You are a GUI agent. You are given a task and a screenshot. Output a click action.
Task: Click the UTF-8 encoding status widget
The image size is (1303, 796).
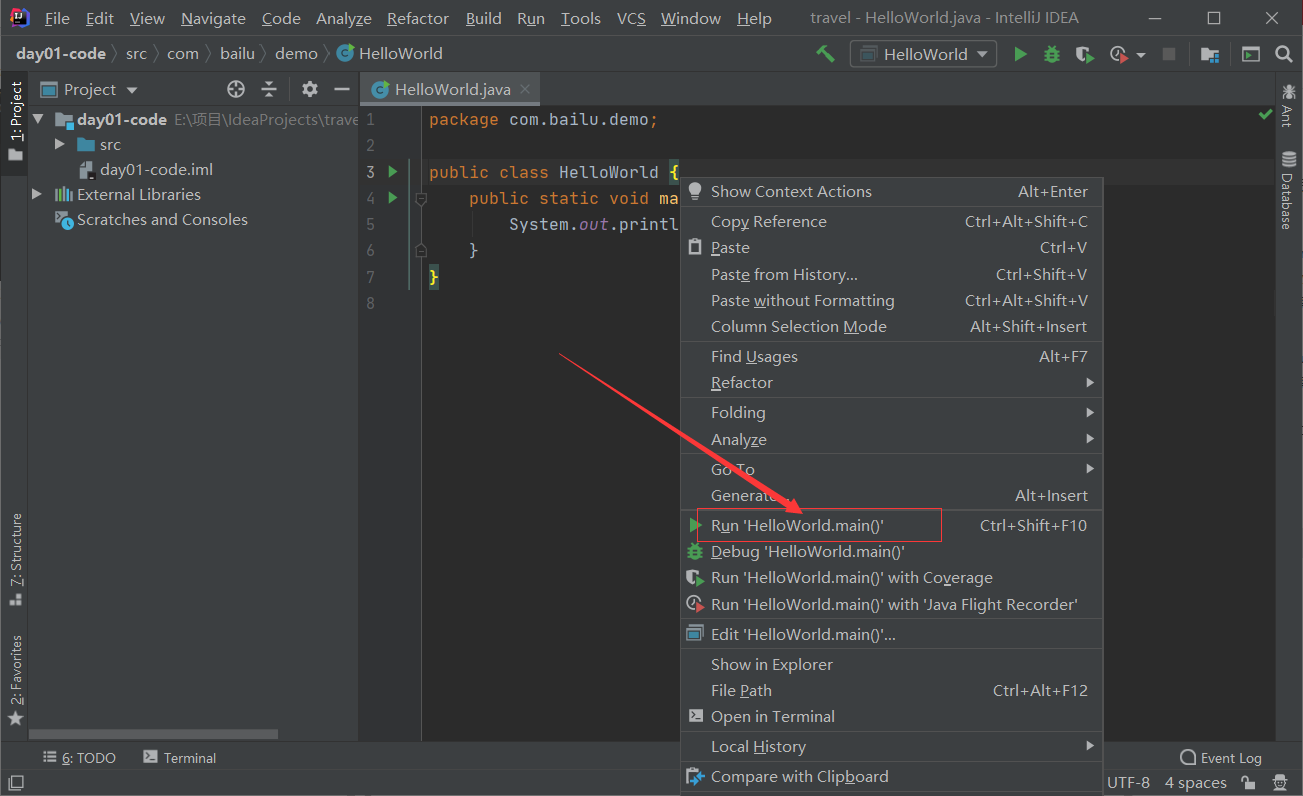click(1128, 783)
